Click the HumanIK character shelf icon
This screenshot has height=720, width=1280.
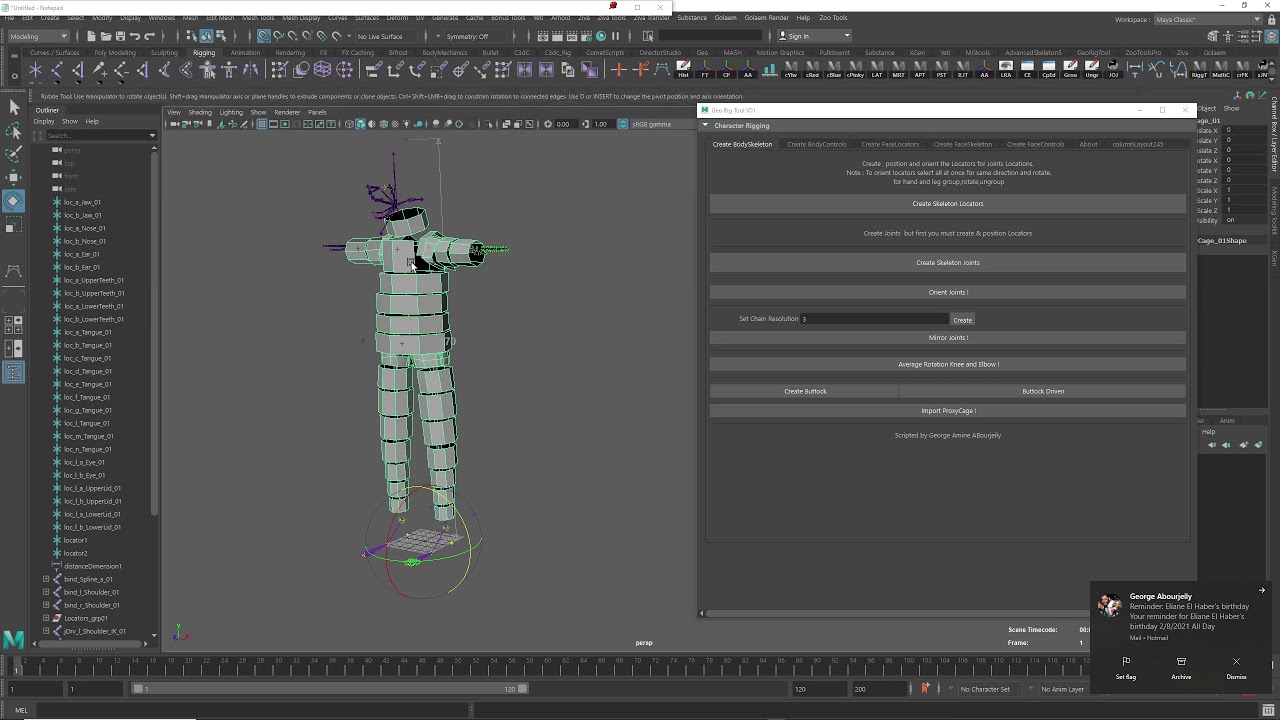208,70
